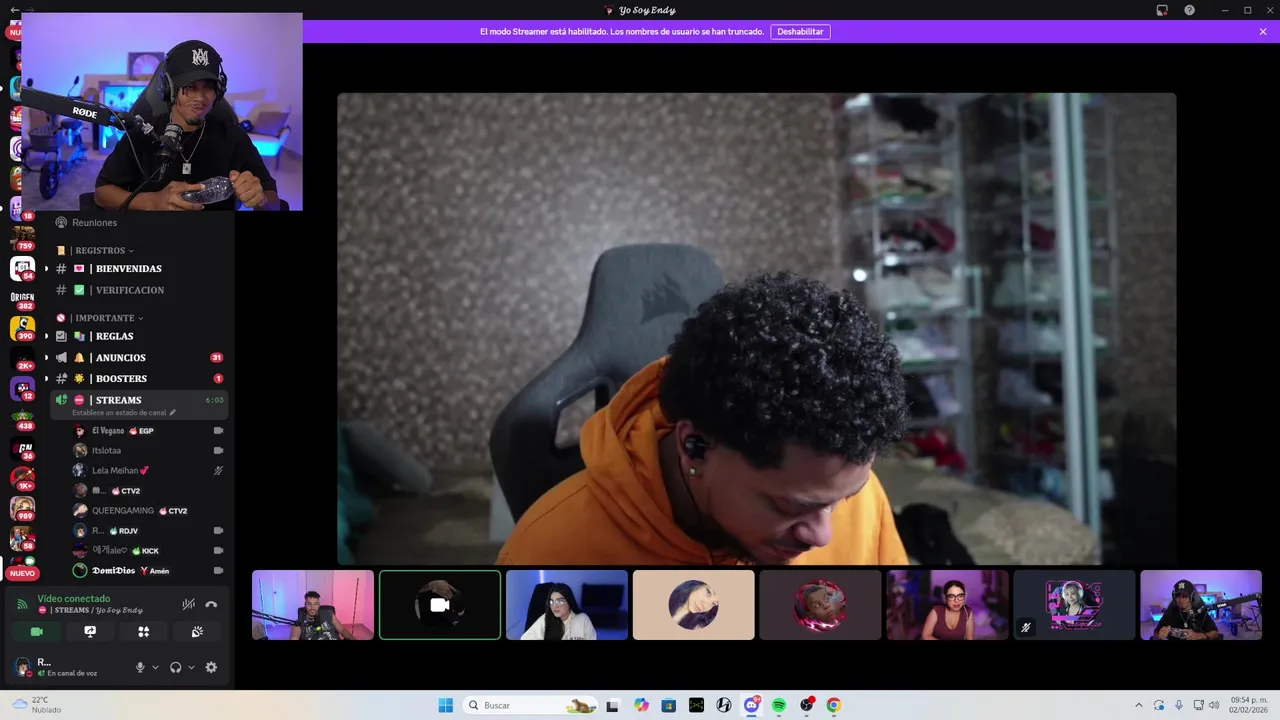Open the server with the 759 badge
1280x720 pixels.
click(22, 236)
